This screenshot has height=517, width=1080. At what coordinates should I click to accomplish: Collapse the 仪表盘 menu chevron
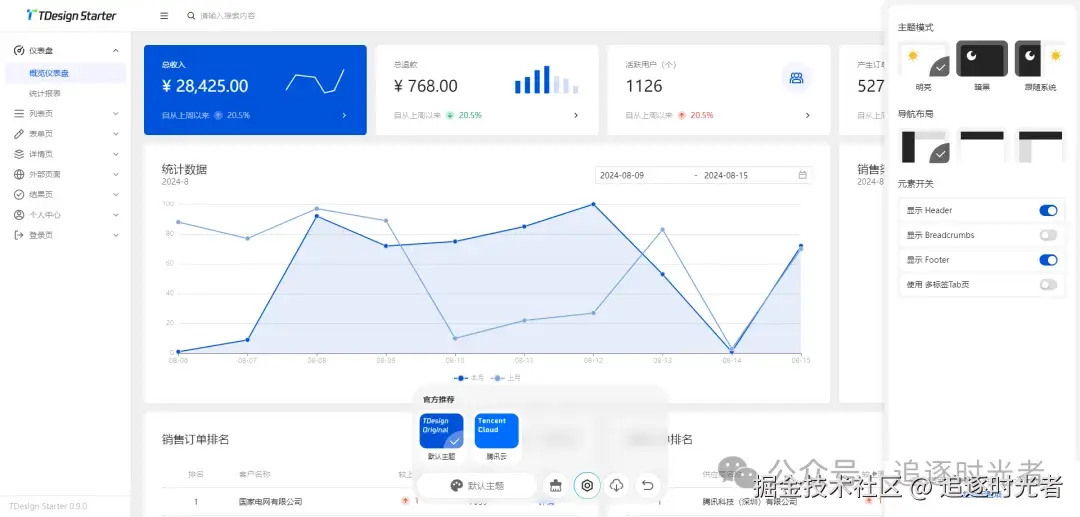[116, 51]
